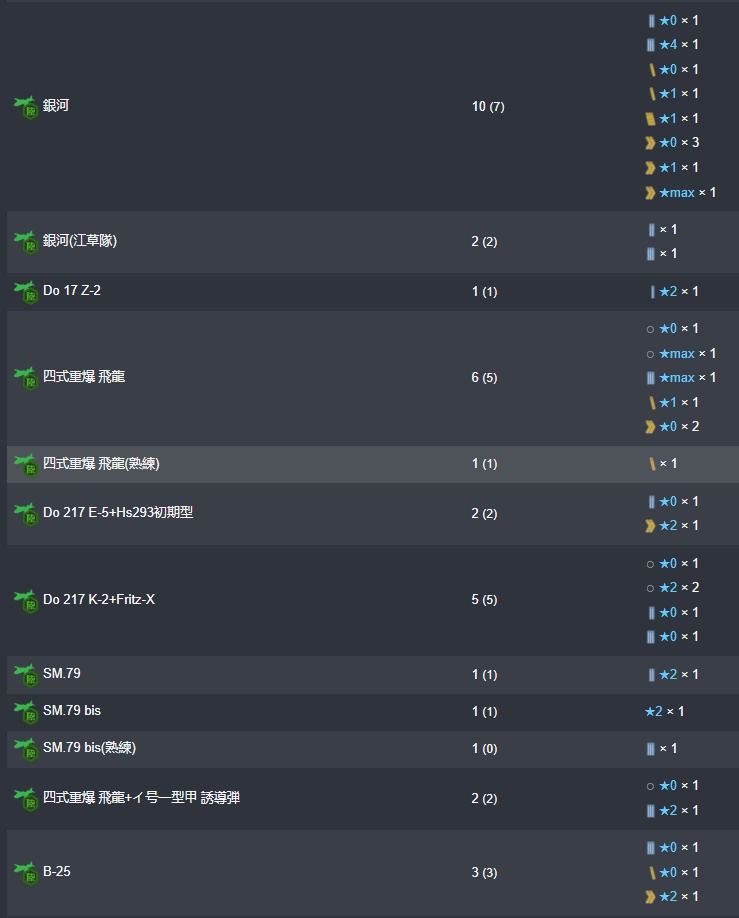Select the 四式重爆 飛龍(熟練) highlighted row name
This screenshot has height=918, width=739.
pos(101,464)
